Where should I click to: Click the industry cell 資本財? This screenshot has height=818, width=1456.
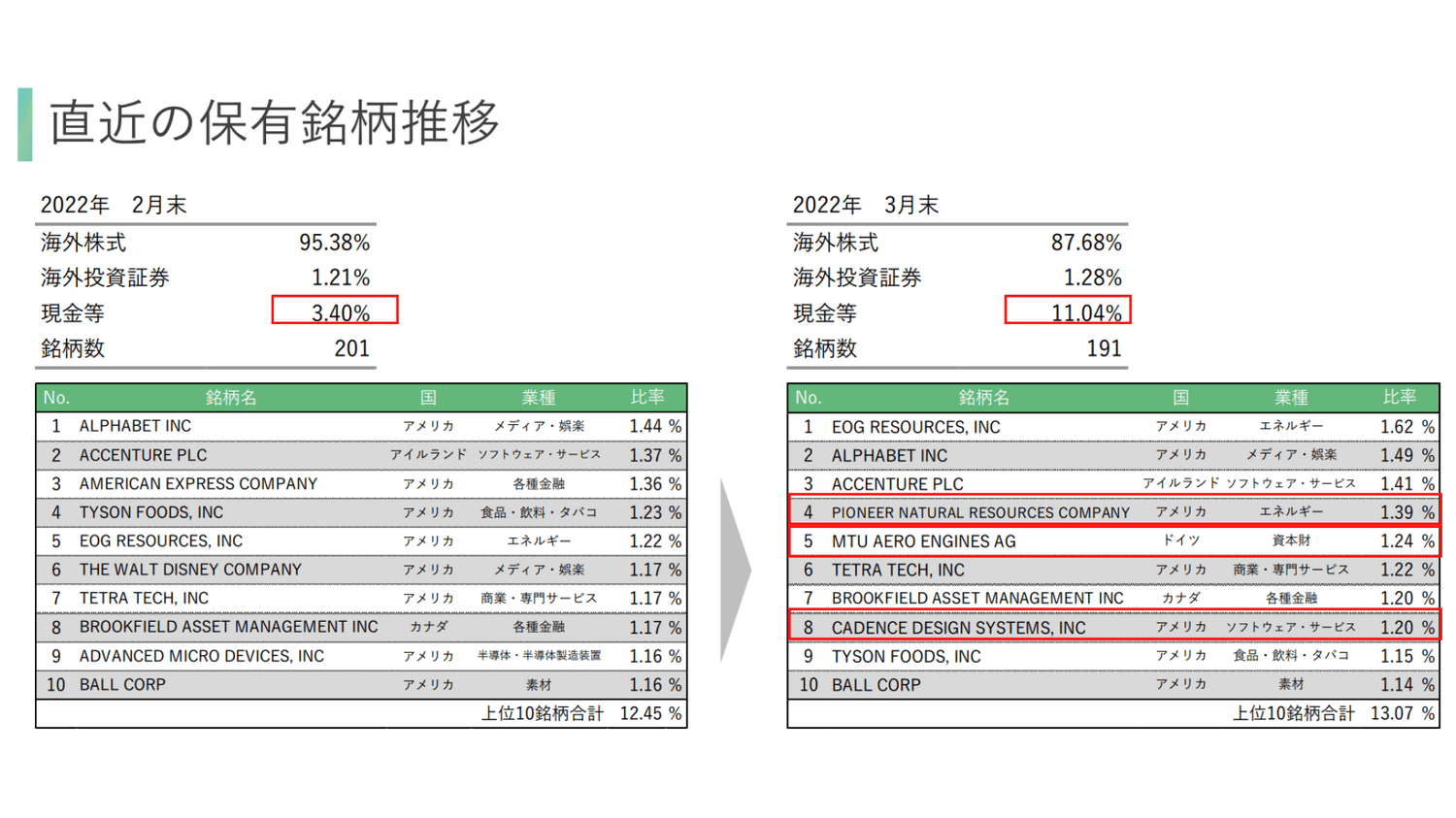[x=1291, y=540]
